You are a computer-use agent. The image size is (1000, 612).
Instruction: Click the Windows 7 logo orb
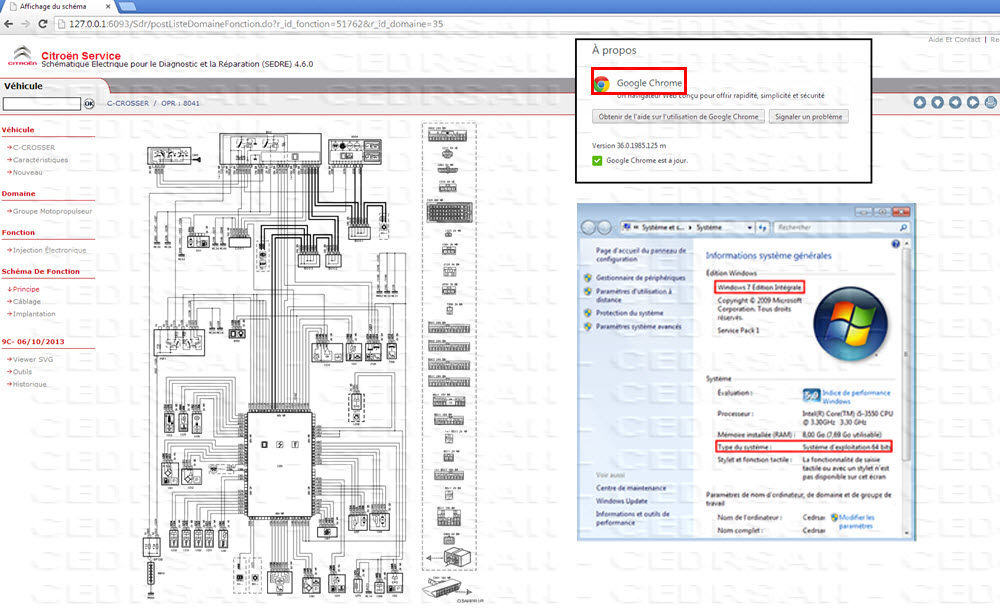coord(850,324)
